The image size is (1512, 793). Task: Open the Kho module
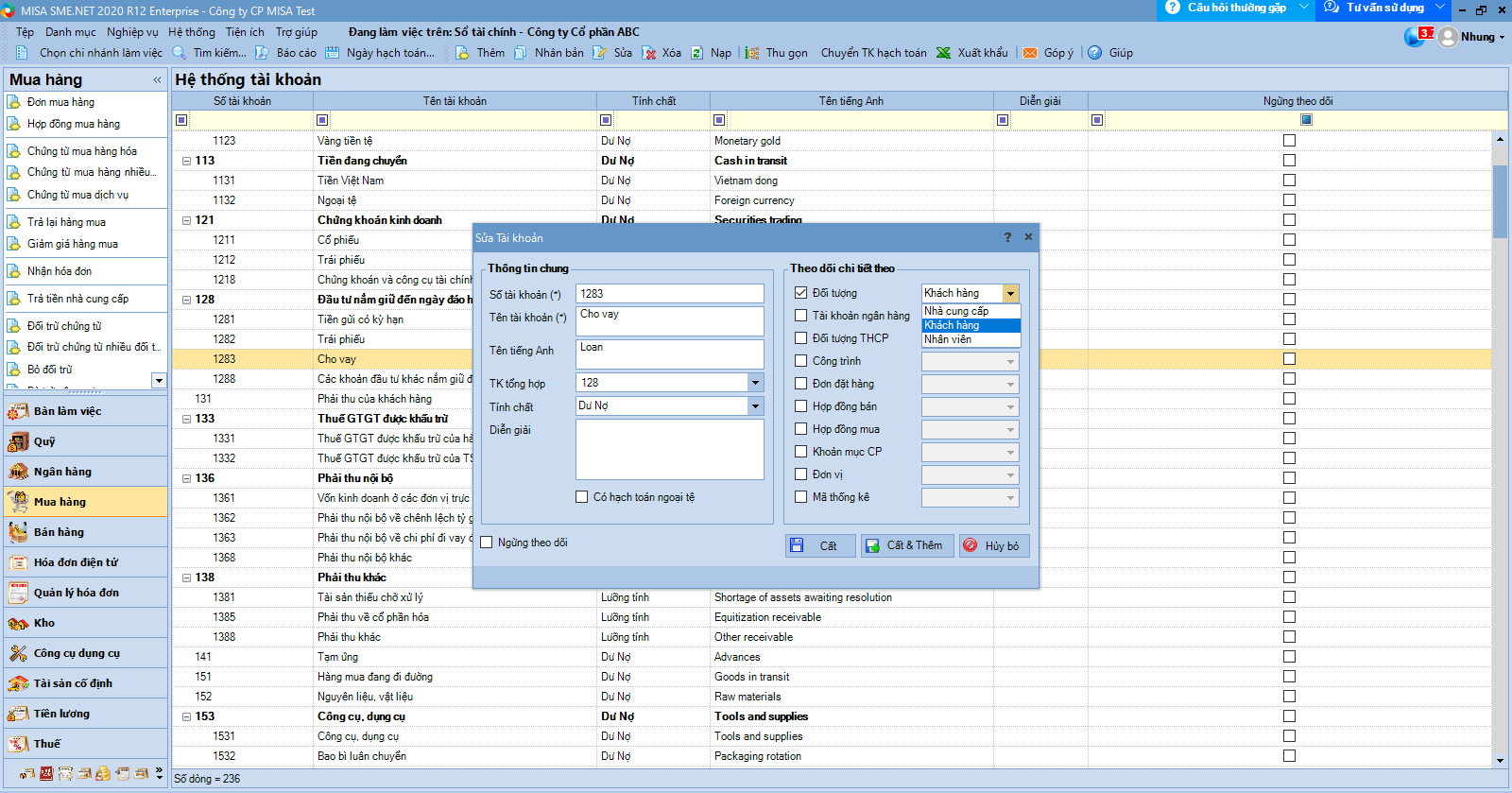[86, 623]
